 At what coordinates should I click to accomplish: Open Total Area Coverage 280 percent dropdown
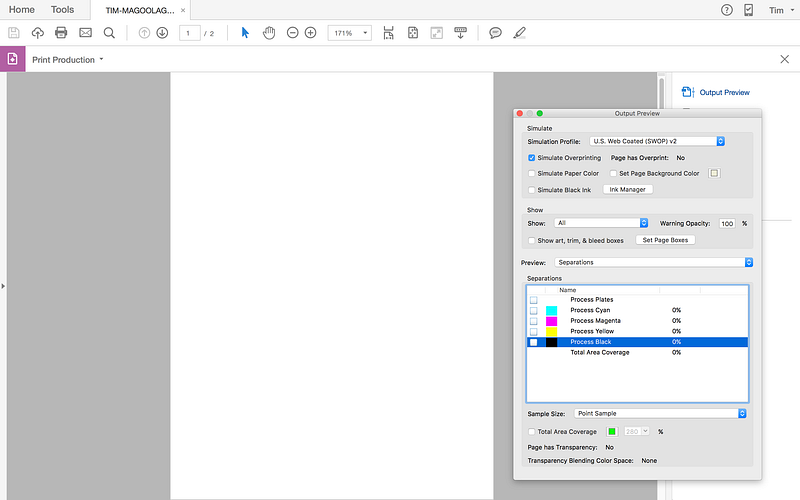pos(636,432)
